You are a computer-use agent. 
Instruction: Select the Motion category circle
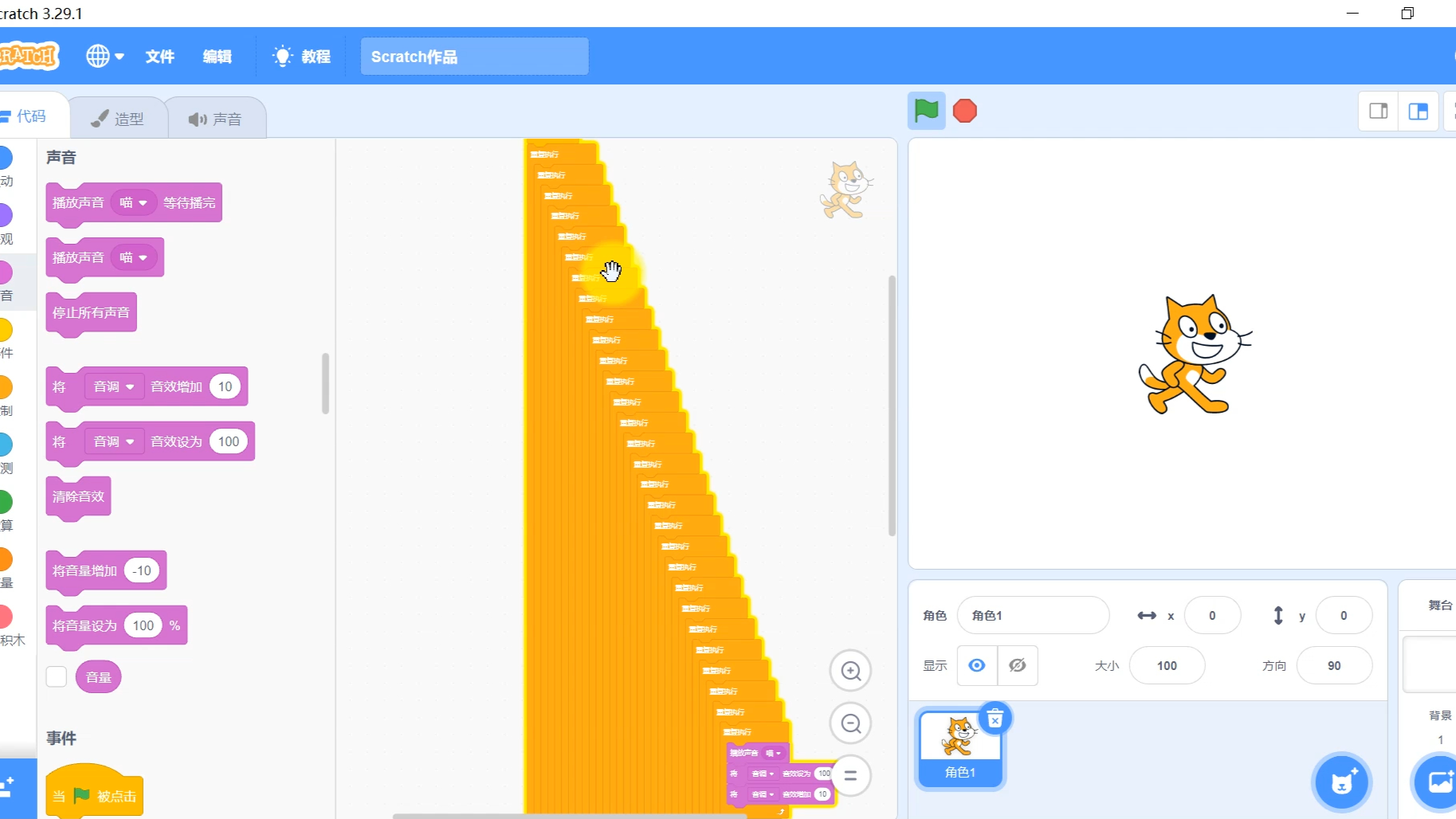(x=5, y=158)
